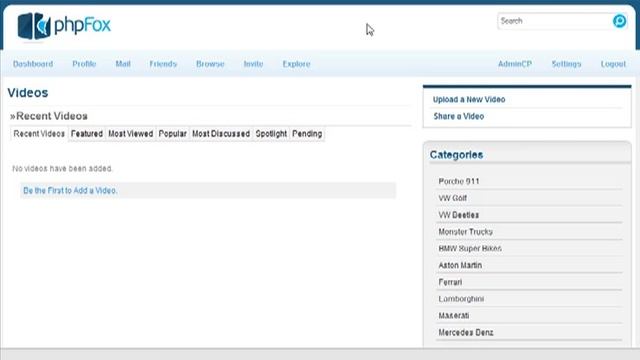The height and width of the screenshot is (360, 640).
Task: Select the Porche 911 category
Action: 459,181
